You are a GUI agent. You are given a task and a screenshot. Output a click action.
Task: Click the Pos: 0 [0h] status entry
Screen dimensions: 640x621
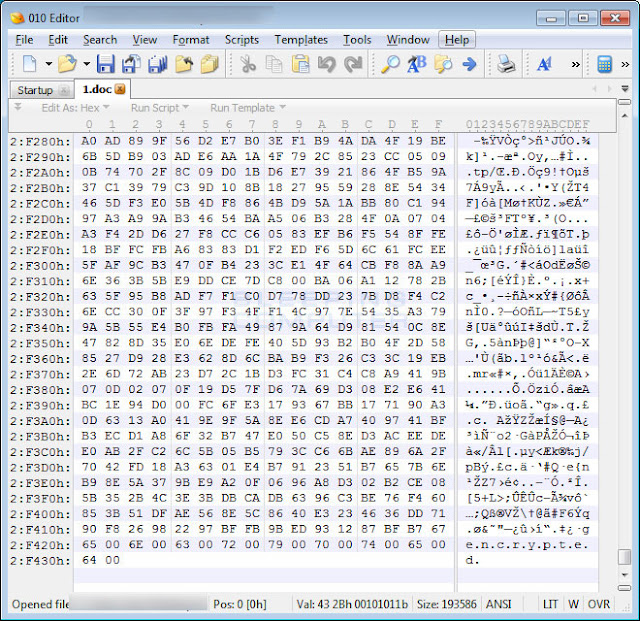click(x=240, y=604)
